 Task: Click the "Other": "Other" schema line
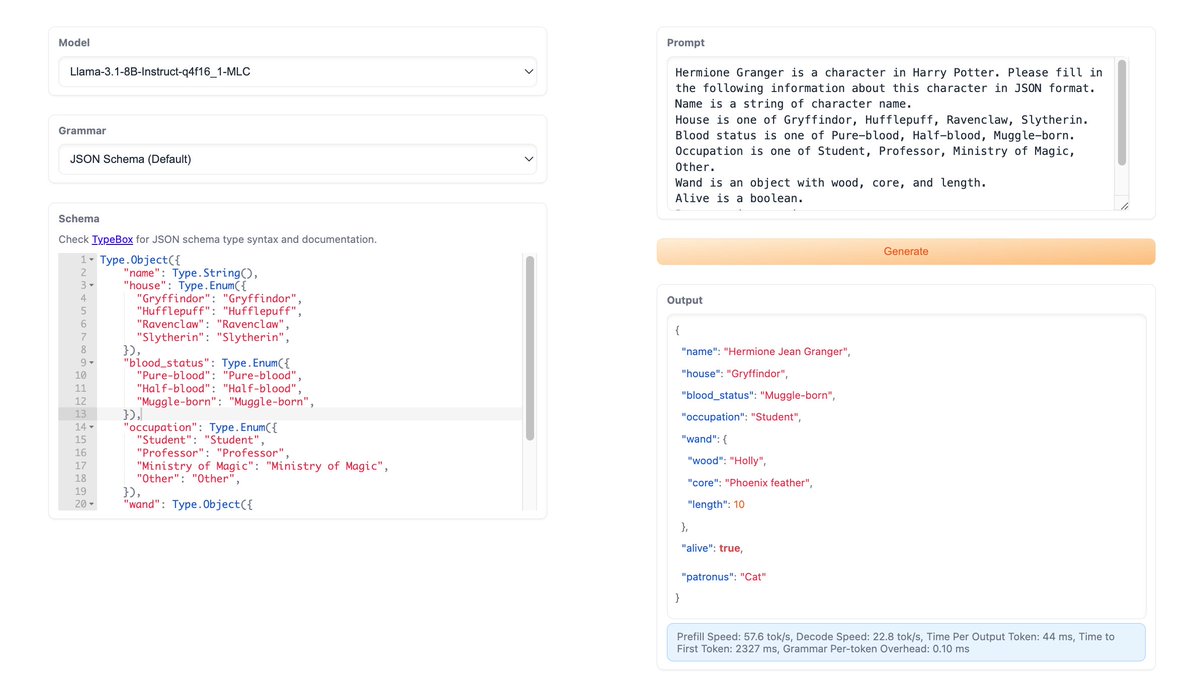pos(188,479)
